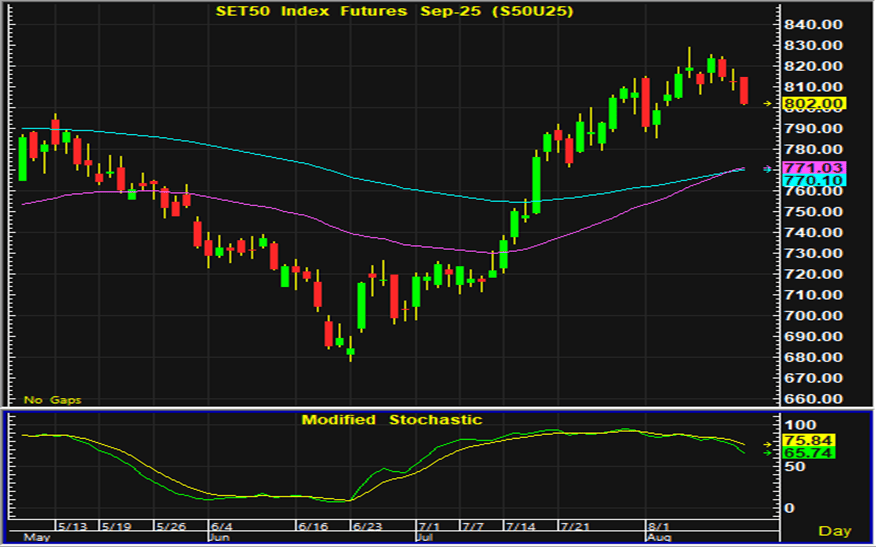
Task: Select the Jun month label on the axis
Action: point(219,537)
